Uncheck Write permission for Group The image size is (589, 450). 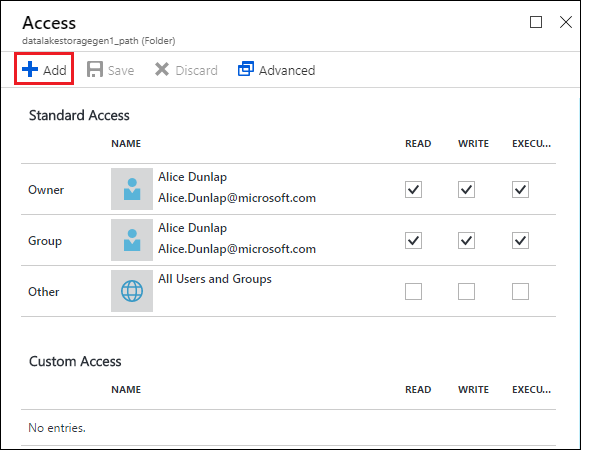(x=466, y=240)
